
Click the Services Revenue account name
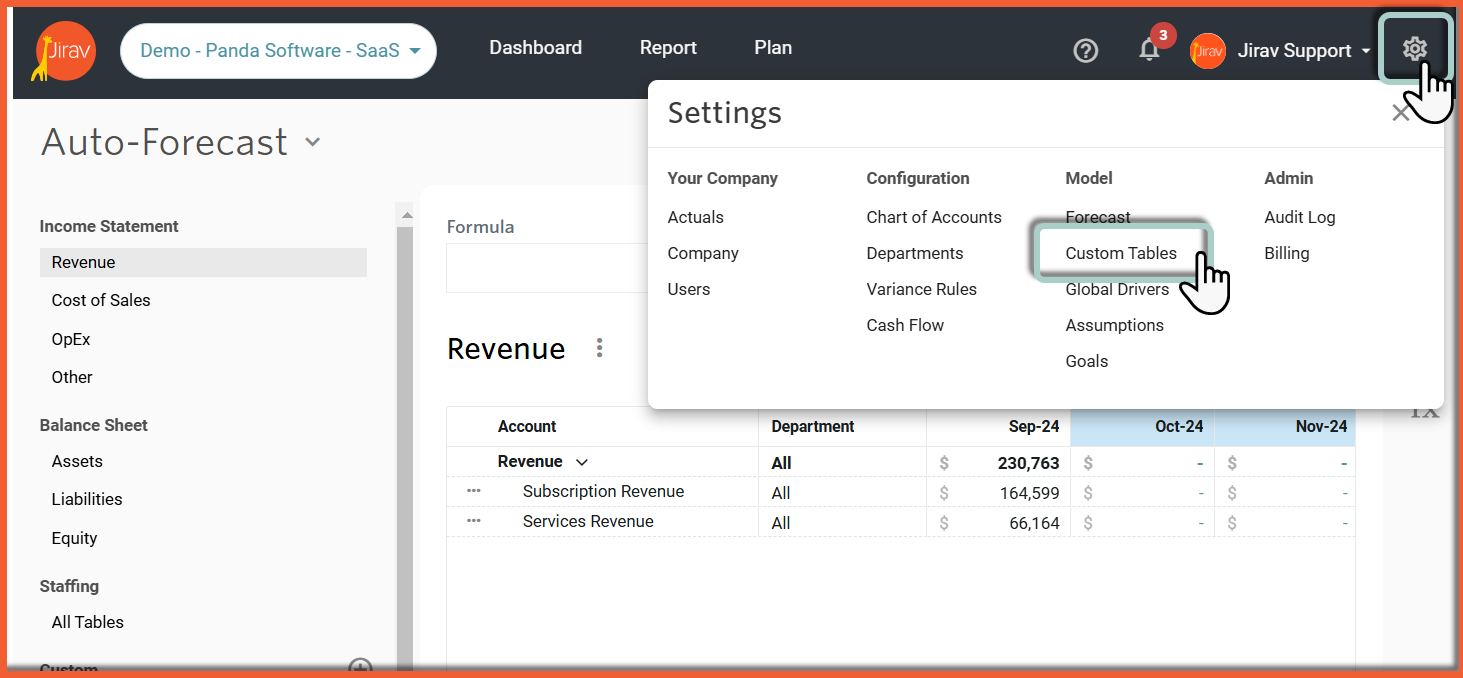[588, 521]
